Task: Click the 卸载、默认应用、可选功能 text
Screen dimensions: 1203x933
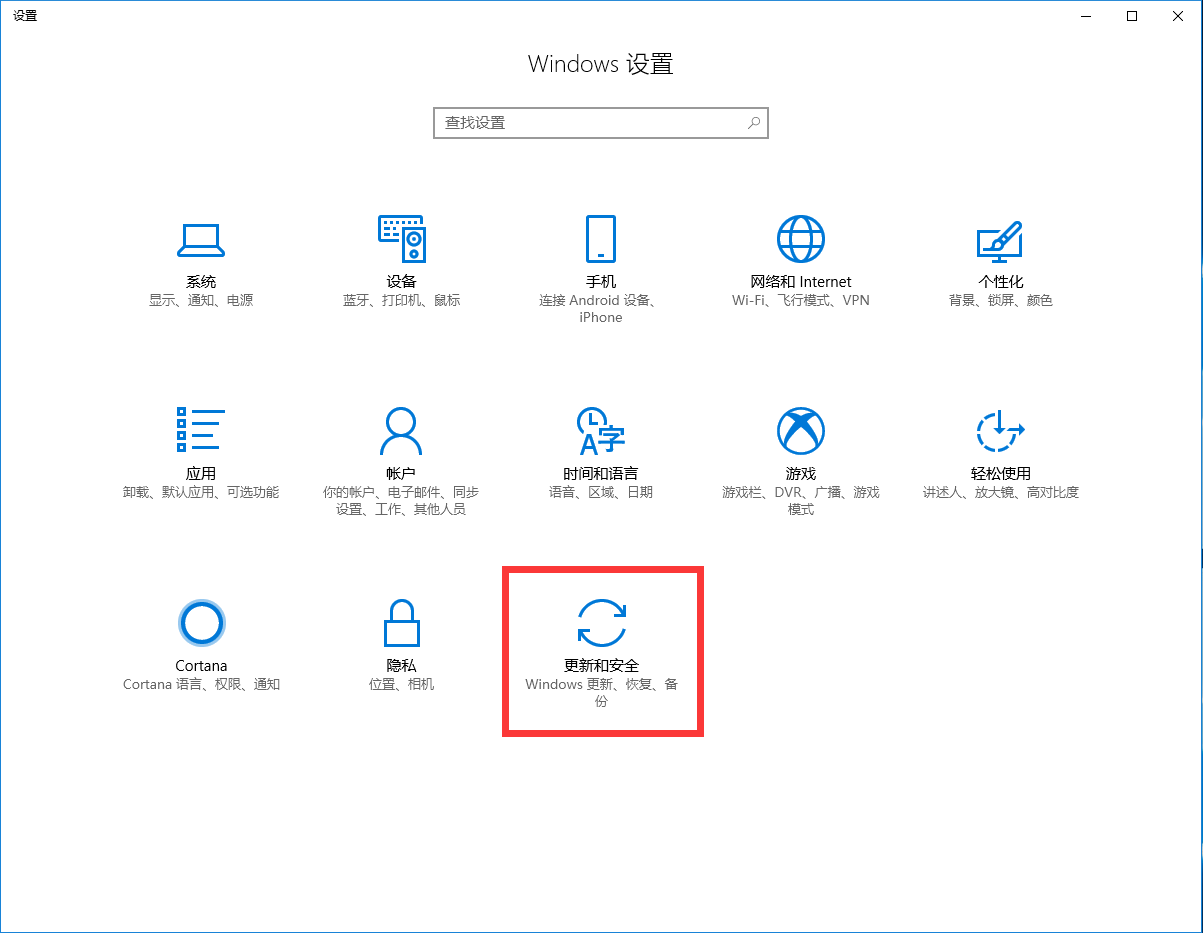Action: [201, 492]
